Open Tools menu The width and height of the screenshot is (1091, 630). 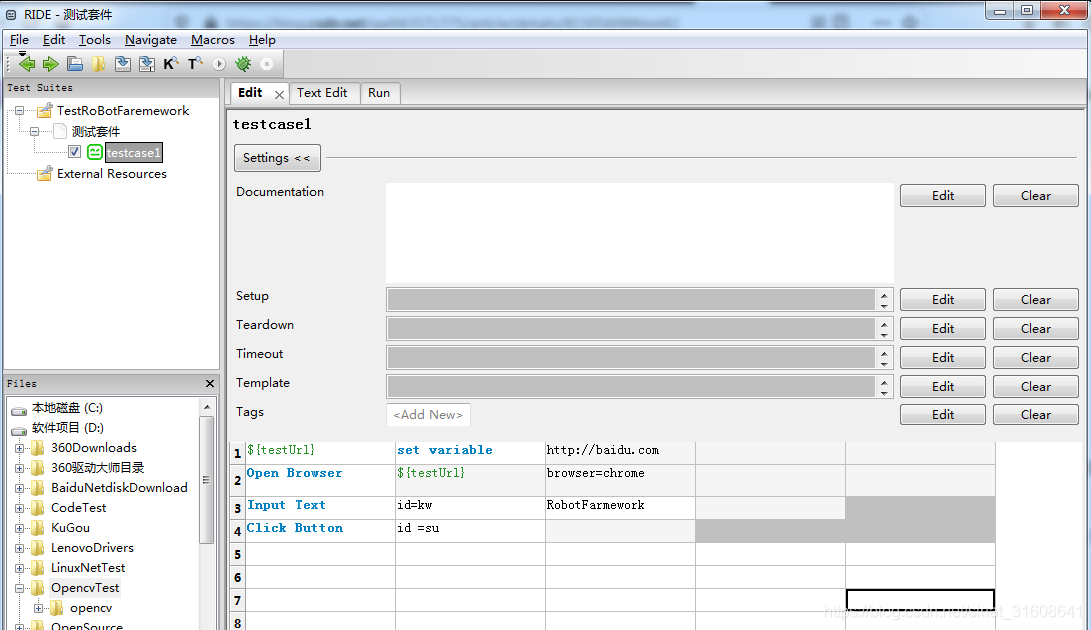coord(95,40)
